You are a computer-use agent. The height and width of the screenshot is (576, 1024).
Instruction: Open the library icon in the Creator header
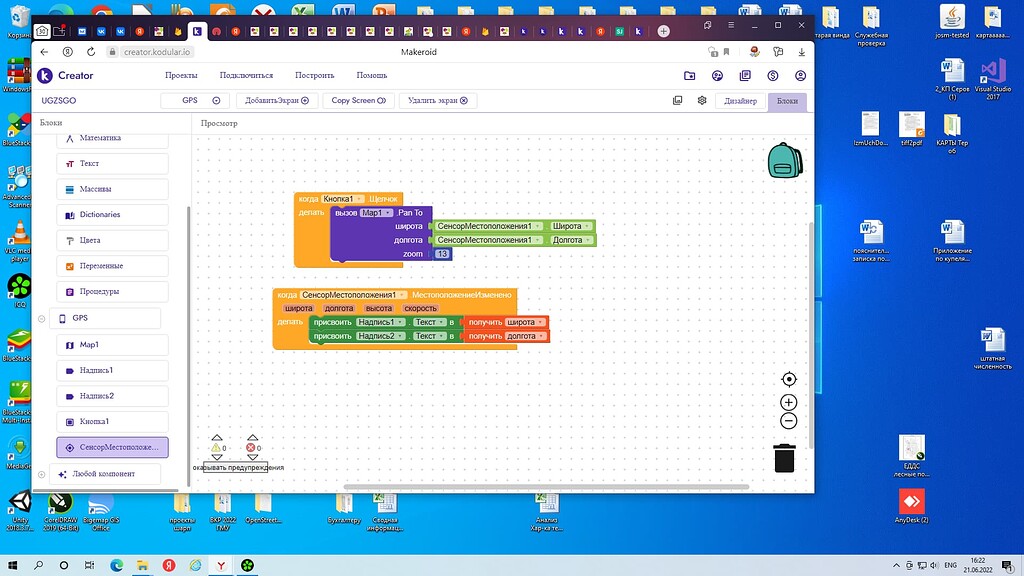(x=745, y=76)
